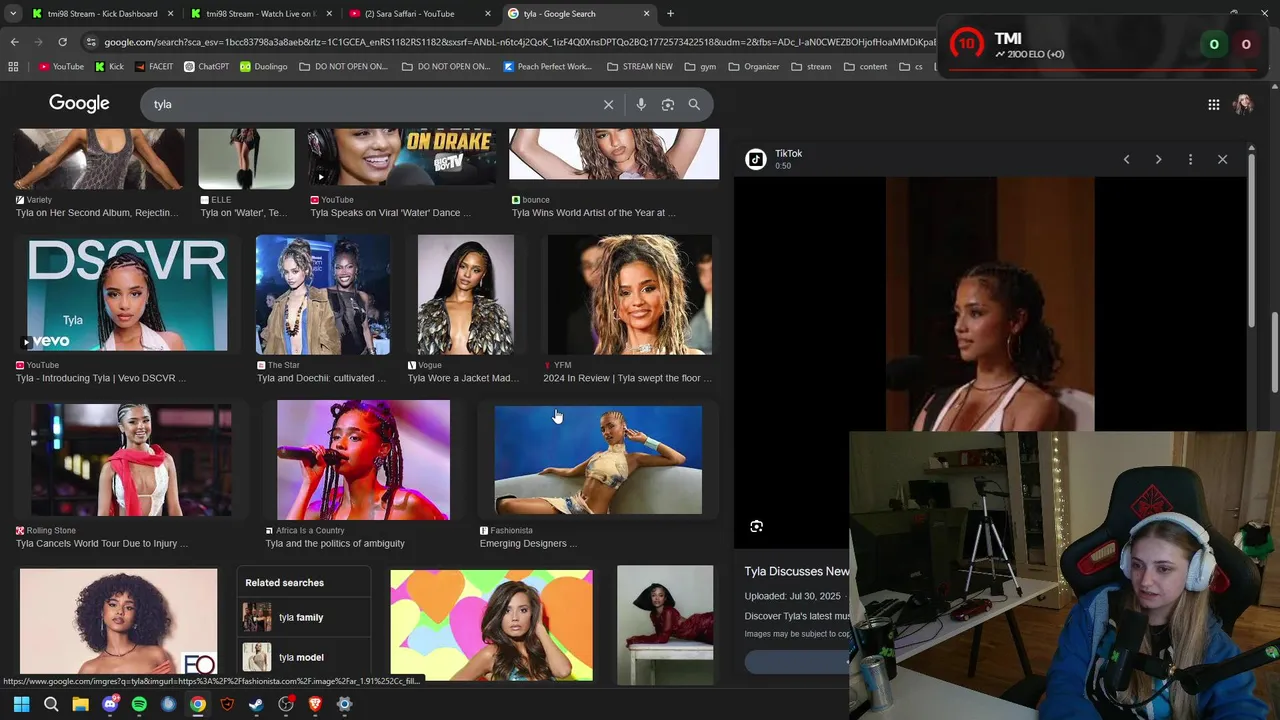
Task: Open Steam from taskbar
Action: 257,704
